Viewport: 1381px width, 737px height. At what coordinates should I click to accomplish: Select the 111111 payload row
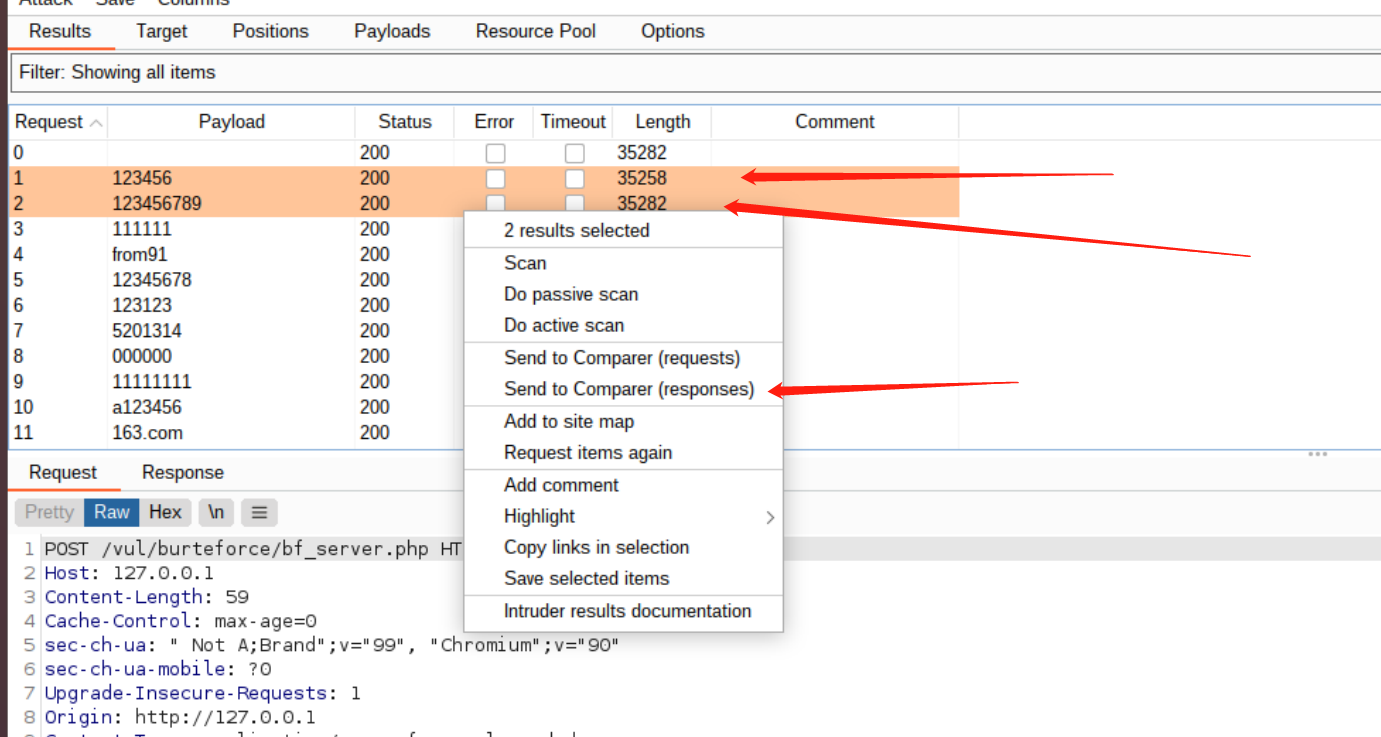point(237,229)
